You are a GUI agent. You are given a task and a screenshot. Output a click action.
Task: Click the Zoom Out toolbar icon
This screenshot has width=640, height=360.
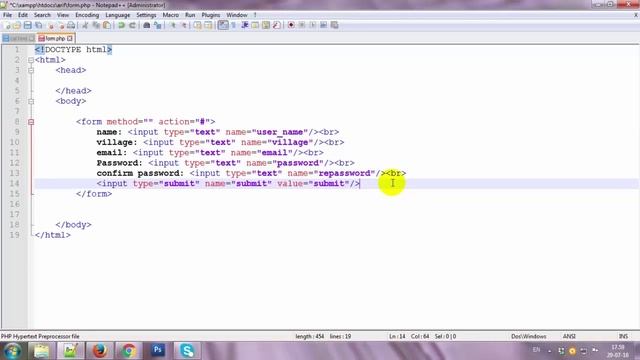(x=184, y=25)
